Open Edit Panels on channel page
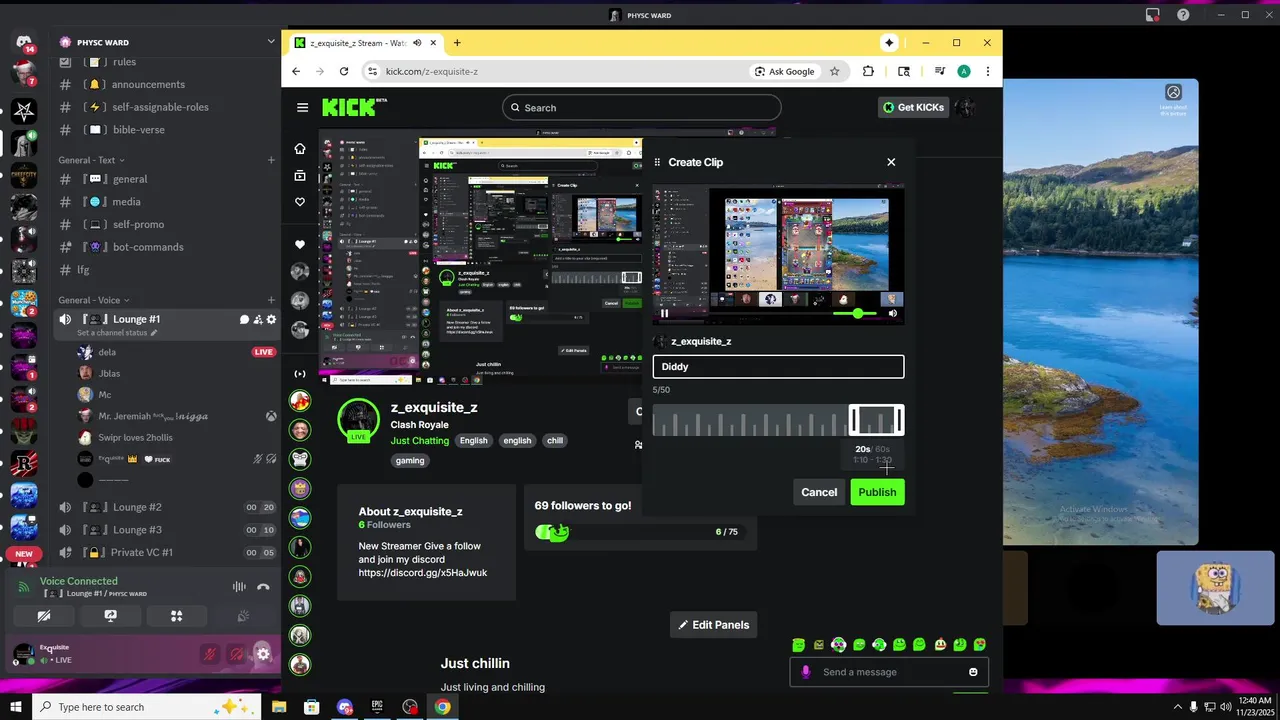Image resolution: width=1280 pixels, height=720 pixels. click(713, 625)
